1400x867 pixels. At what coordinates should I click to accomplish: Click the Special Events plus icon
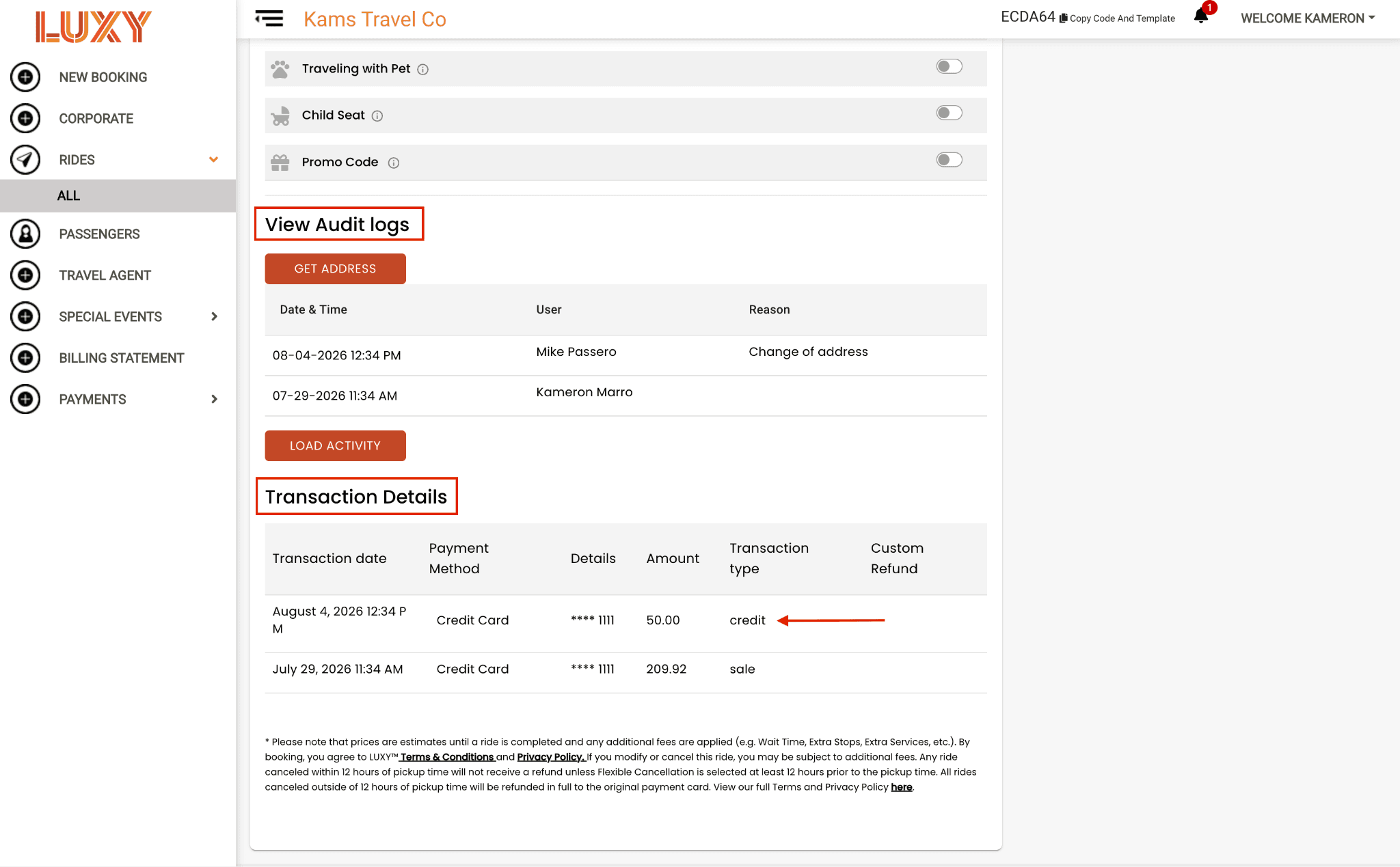(x=25, y=316)
